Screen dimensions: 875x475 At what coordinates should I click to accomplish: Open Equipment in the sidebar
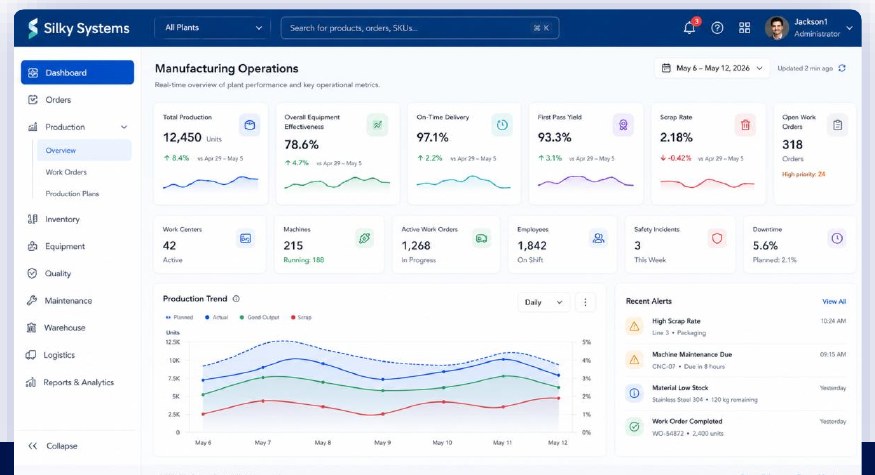[x=78, y=246]
